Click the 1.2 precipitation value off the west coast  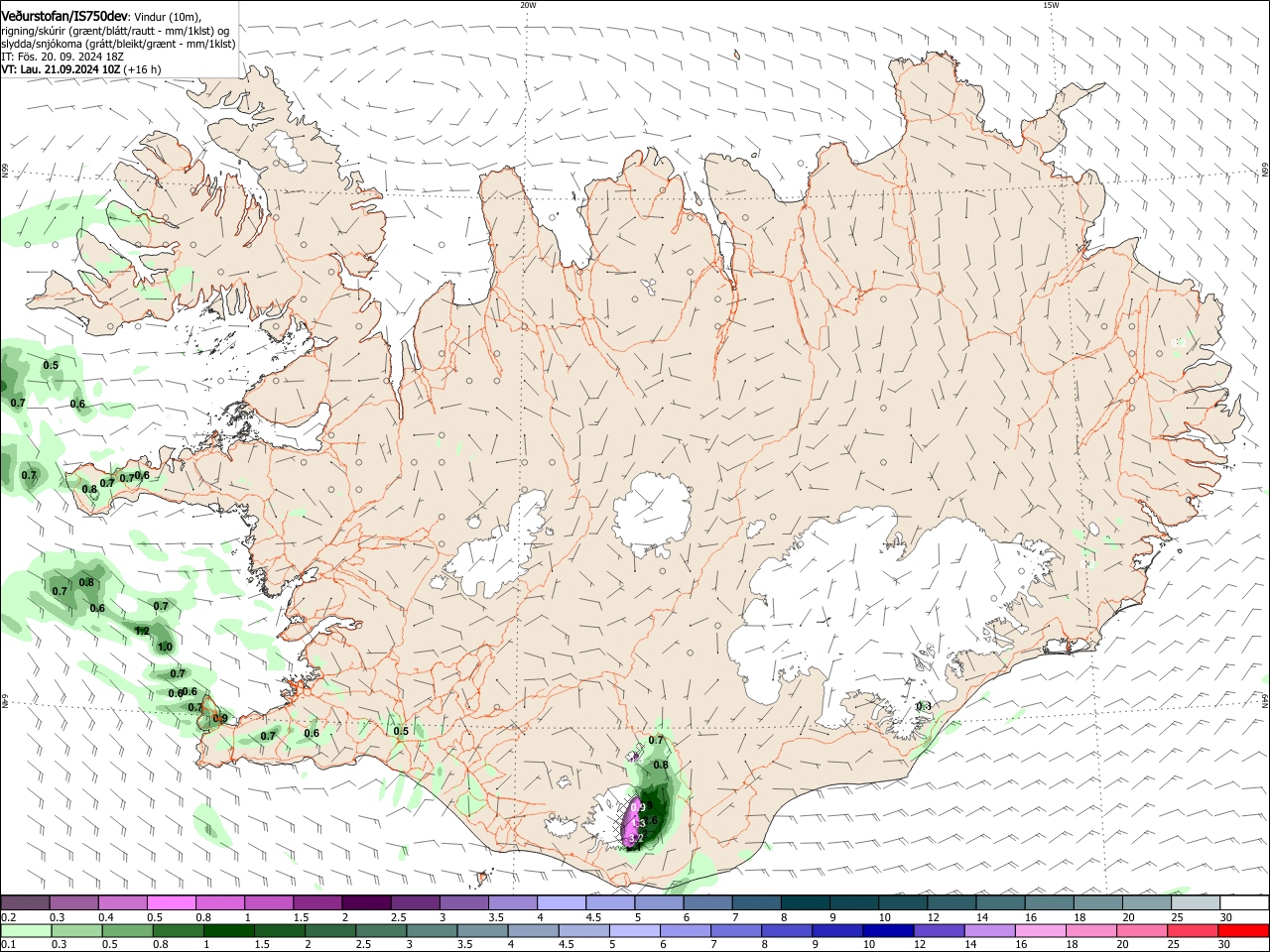coord(142,631)
